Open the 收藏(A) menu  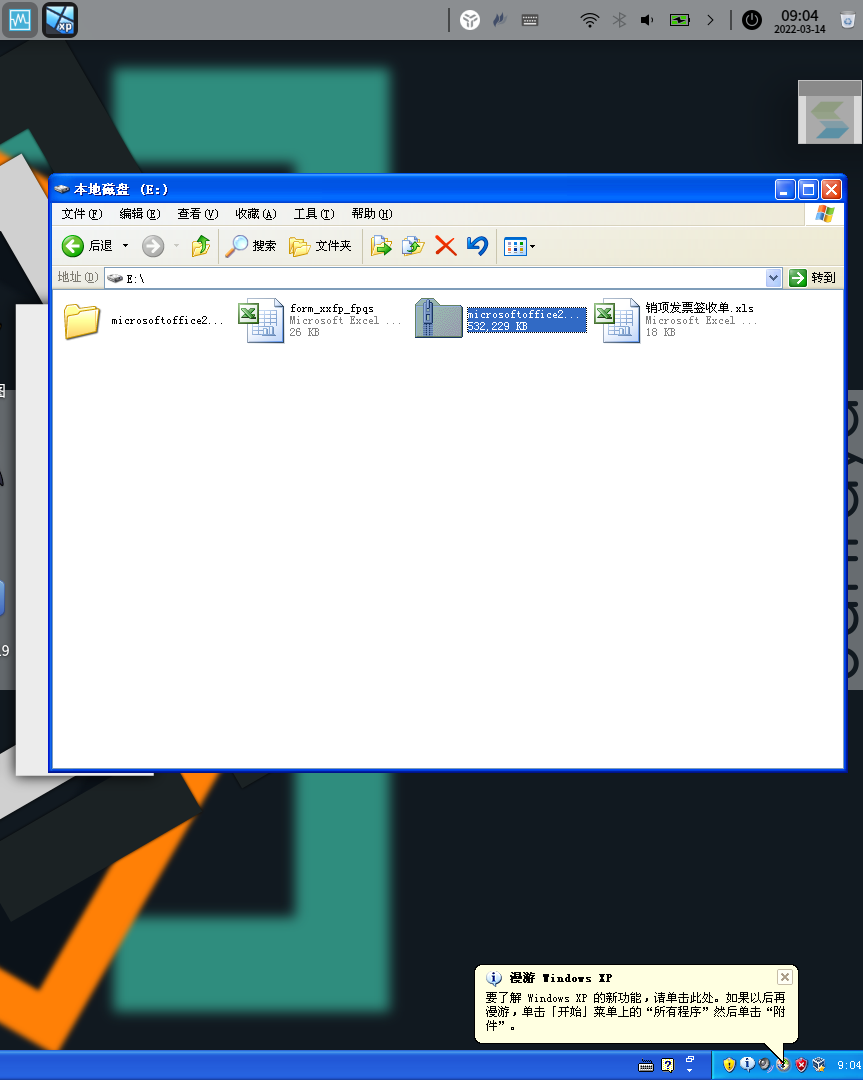point(256,214)
